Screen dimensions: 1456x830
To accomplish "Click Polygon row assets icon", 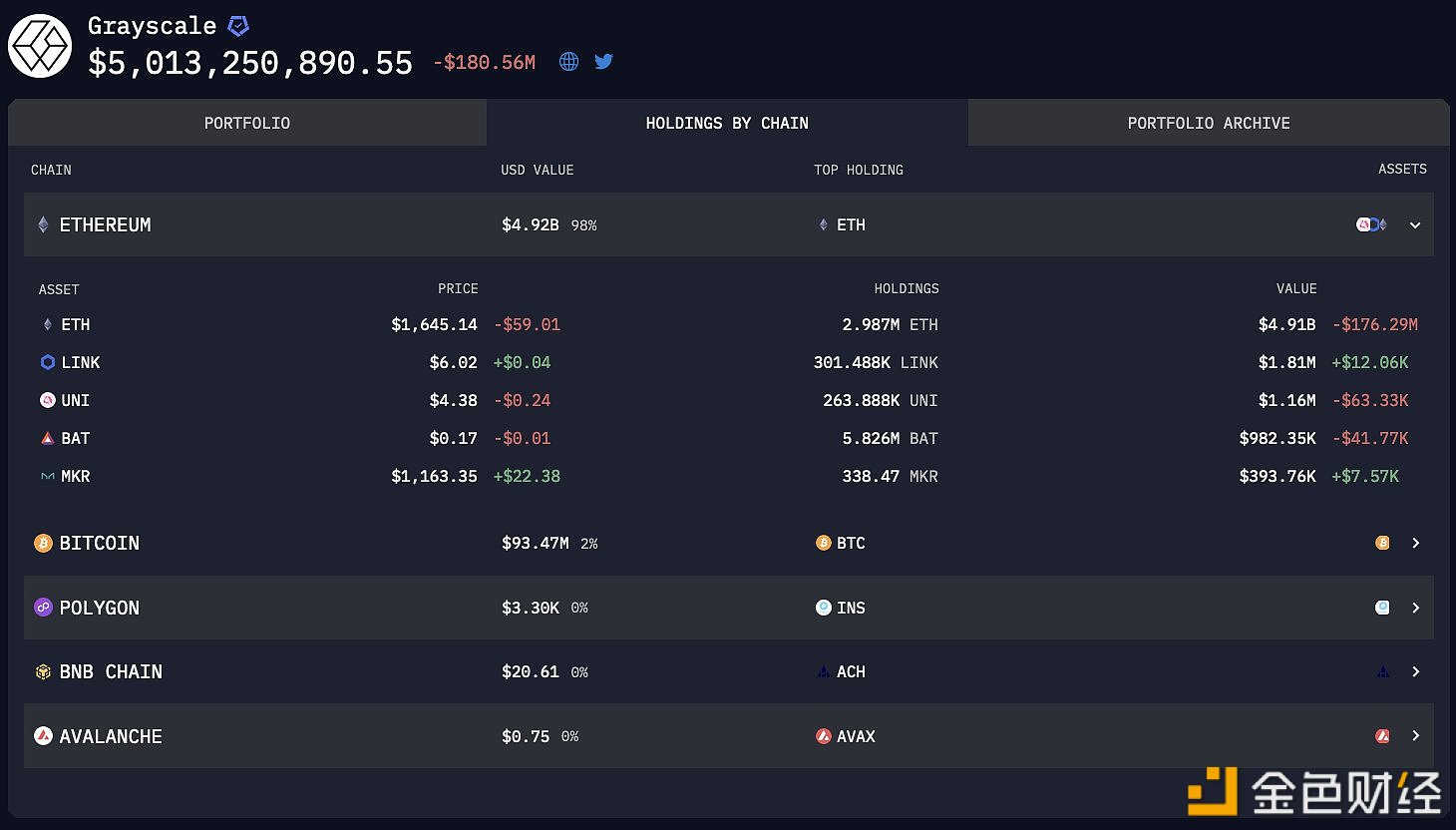I will click(1382, 608).
